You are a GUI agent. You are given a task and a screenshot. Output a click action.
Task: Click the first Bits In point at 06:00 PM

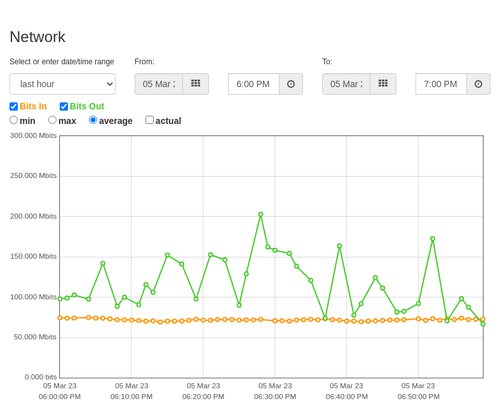(60, 318)
